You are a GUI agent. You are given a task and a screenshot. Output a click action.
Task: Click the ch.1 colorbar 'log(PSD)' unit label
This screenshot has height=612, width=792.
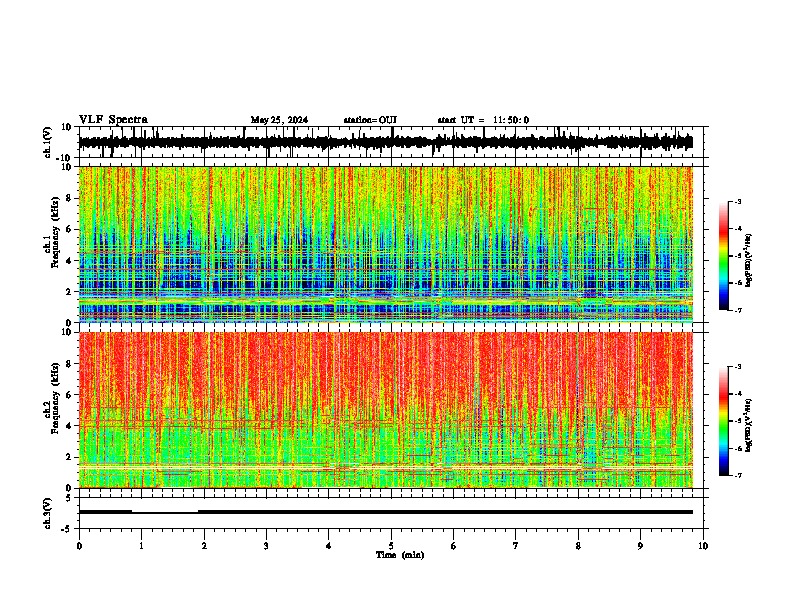749,260
